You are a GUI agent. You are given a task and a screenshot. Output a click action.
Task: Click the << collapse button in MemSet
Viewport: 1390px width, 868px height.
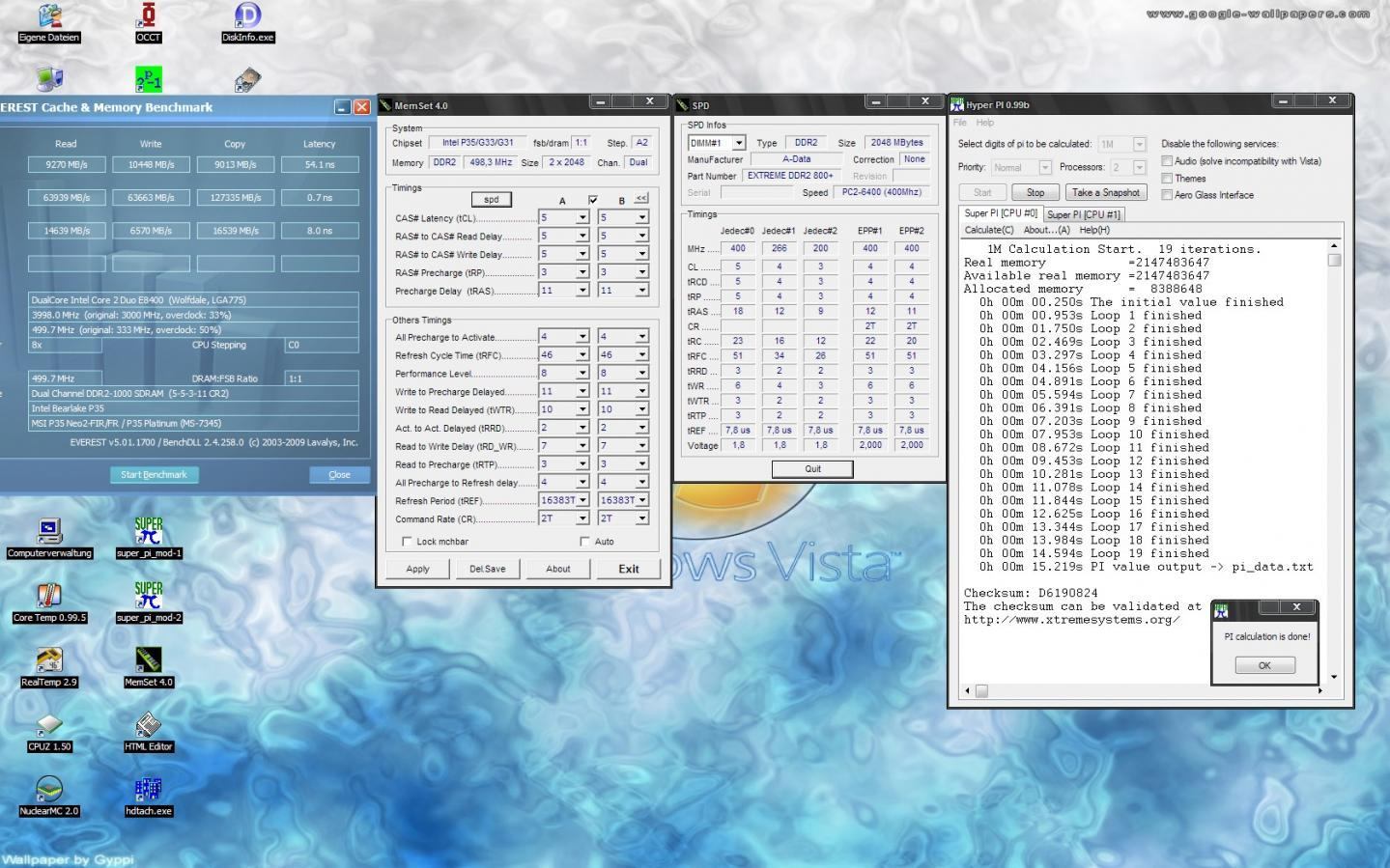click(641, 198)
